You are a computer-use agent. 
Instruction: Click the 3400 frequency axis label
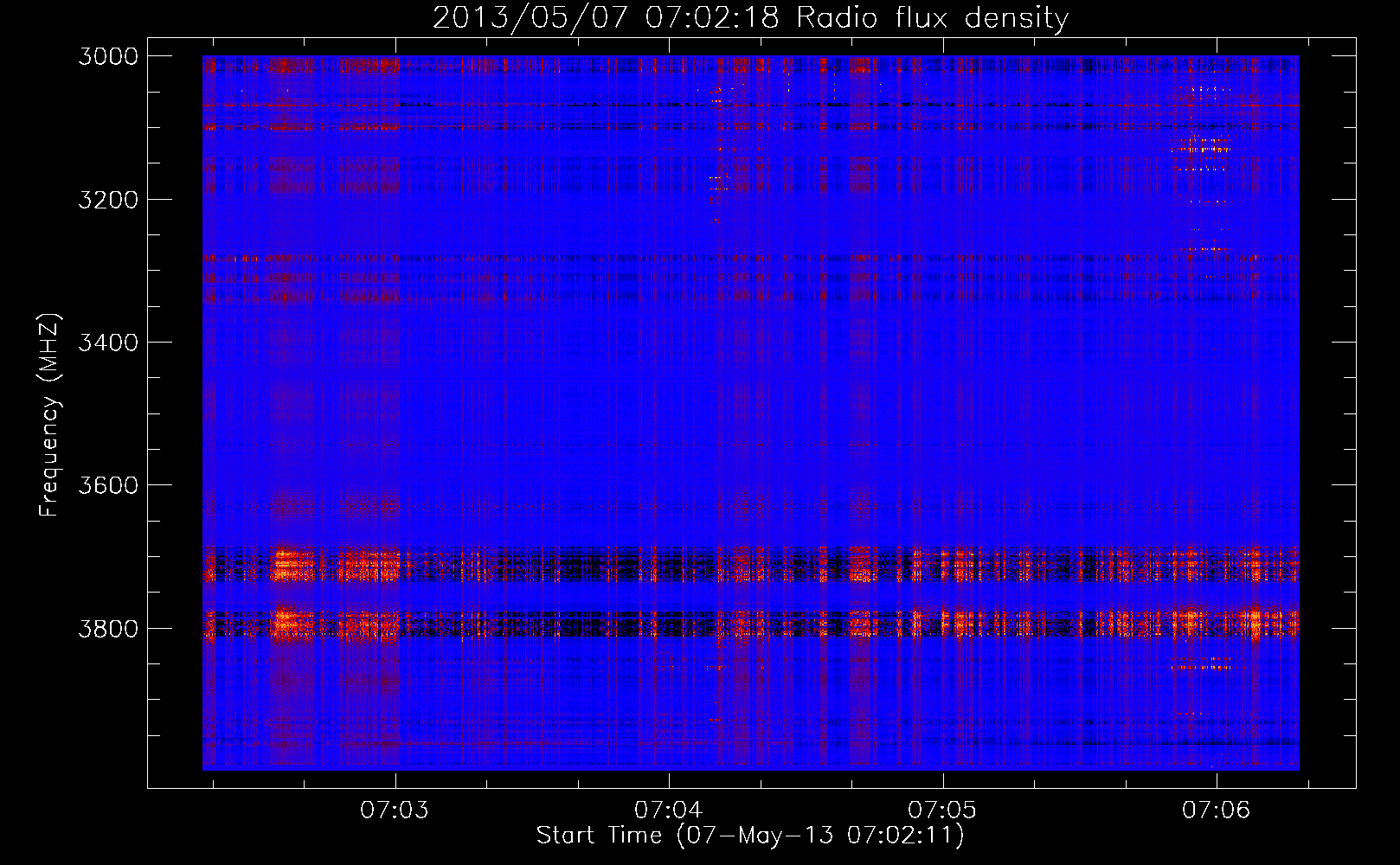108,343
